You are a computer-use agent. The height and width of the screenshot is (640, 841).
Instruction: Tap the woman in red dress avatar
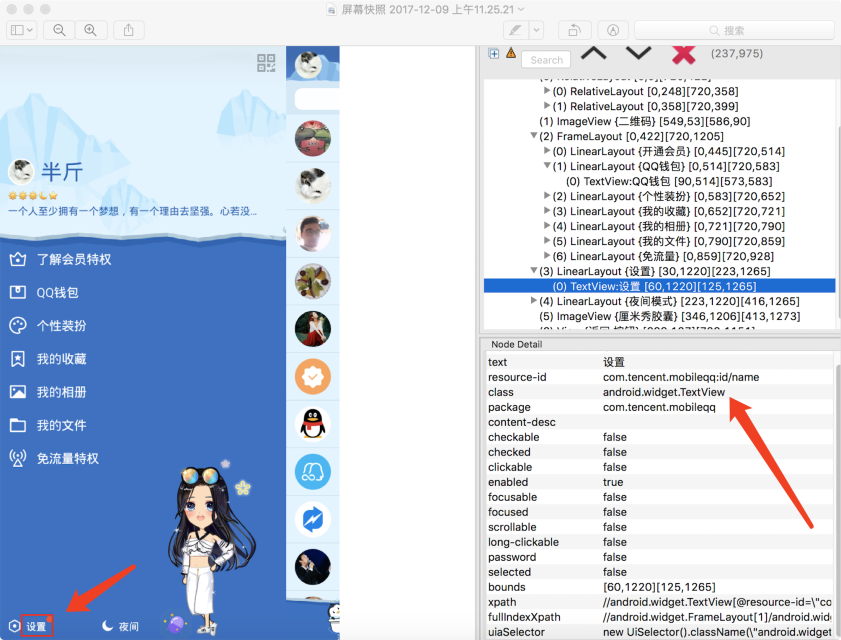tap(313, 329)
